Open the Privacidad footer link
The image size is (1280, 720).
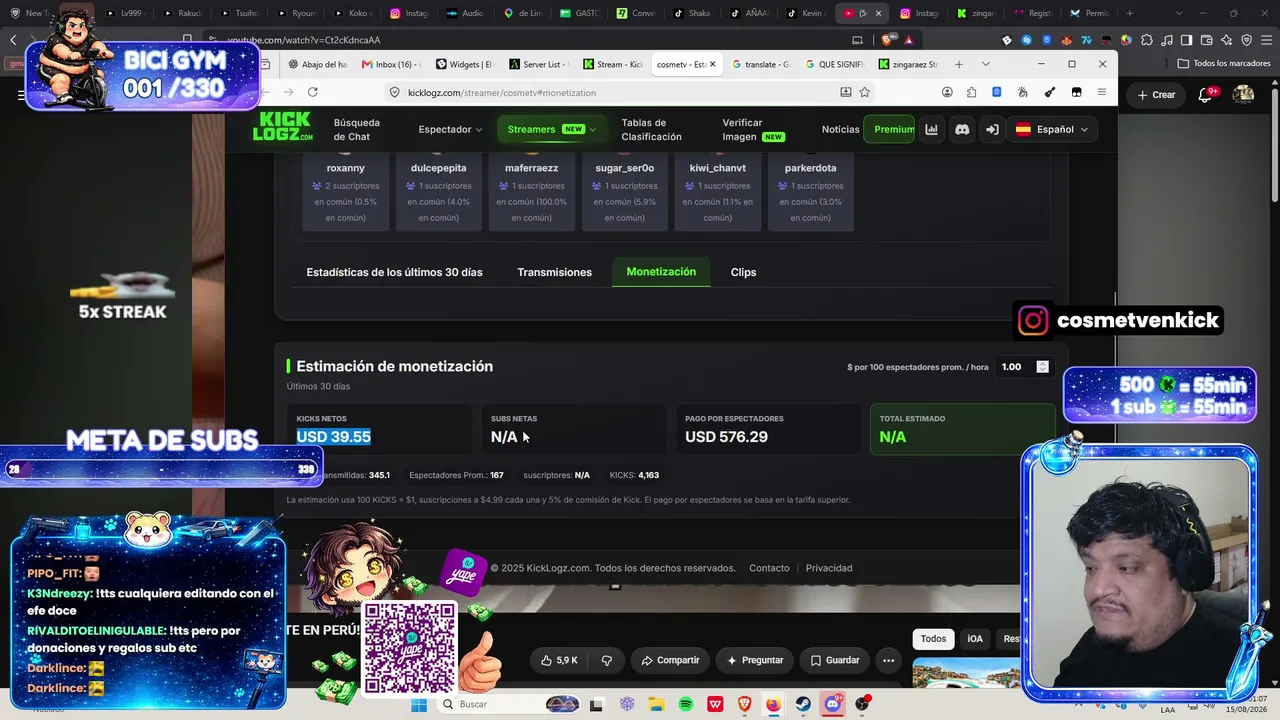click(829, 568)
